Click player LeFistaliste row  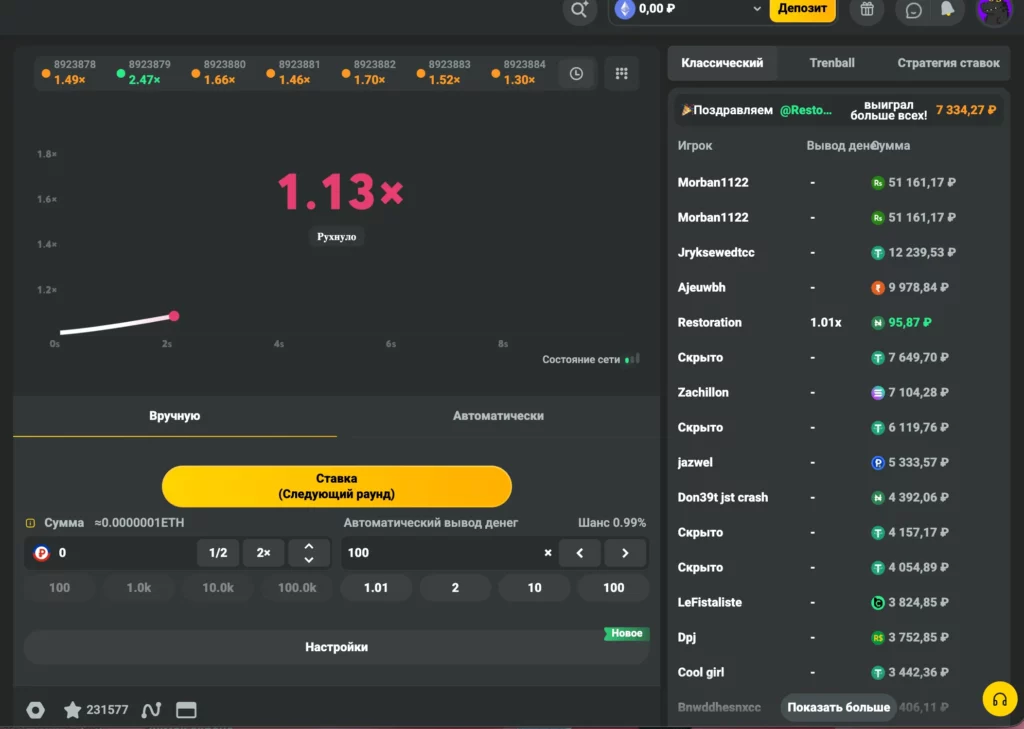click(x=839, y=602)
